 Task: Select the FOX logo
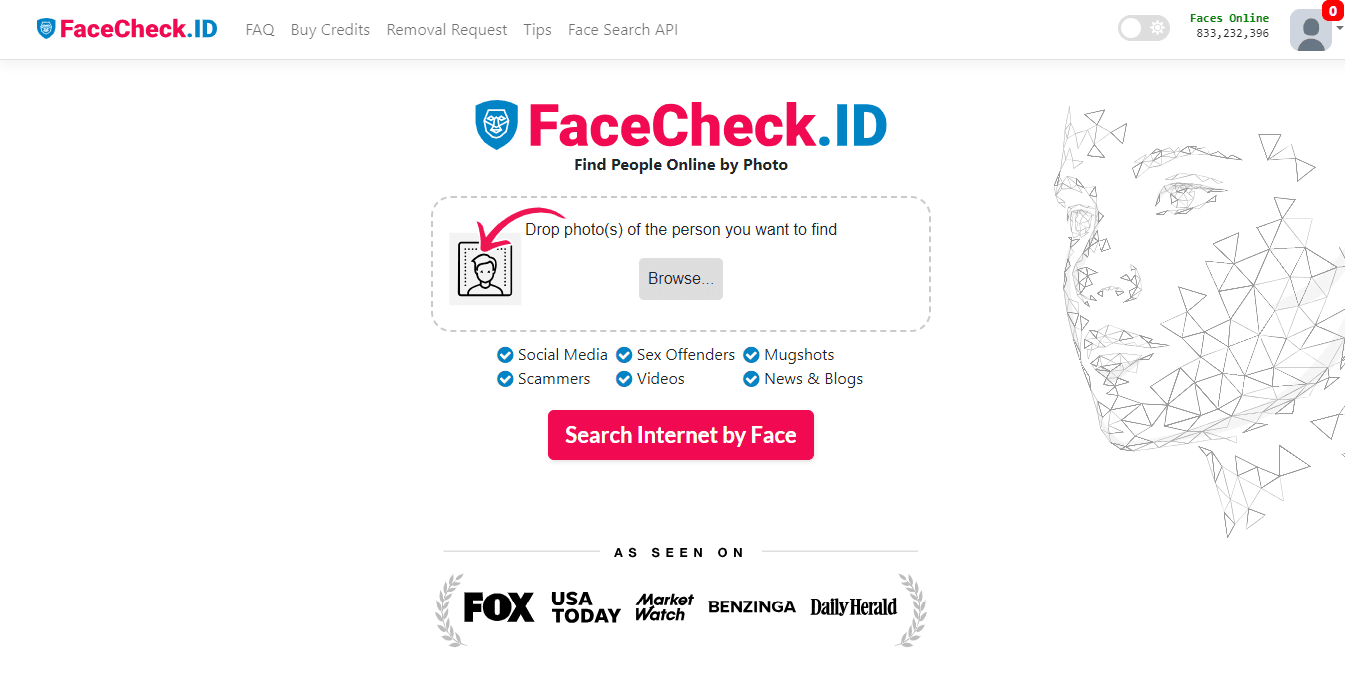point(497,607)
